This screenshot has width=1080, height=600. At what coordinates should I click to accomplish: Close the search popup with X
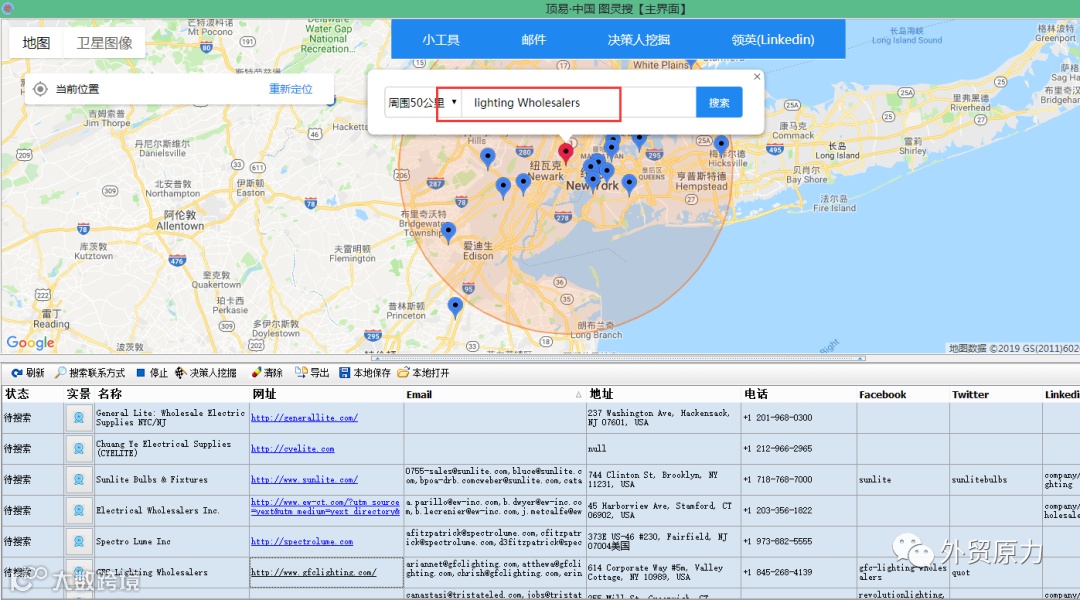[x=757, y=76]
